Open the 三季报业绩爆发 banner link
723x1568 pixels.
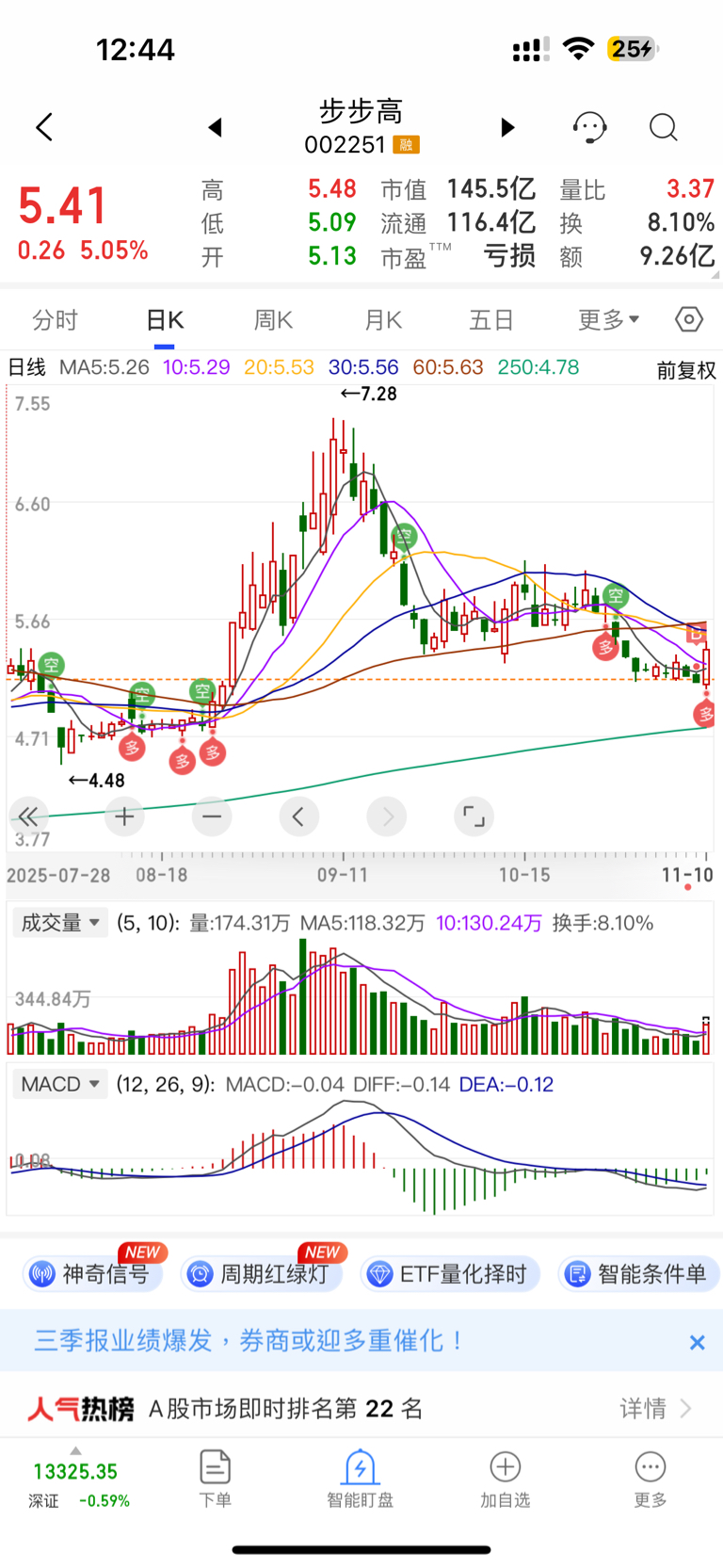(x=249, y=1341)
